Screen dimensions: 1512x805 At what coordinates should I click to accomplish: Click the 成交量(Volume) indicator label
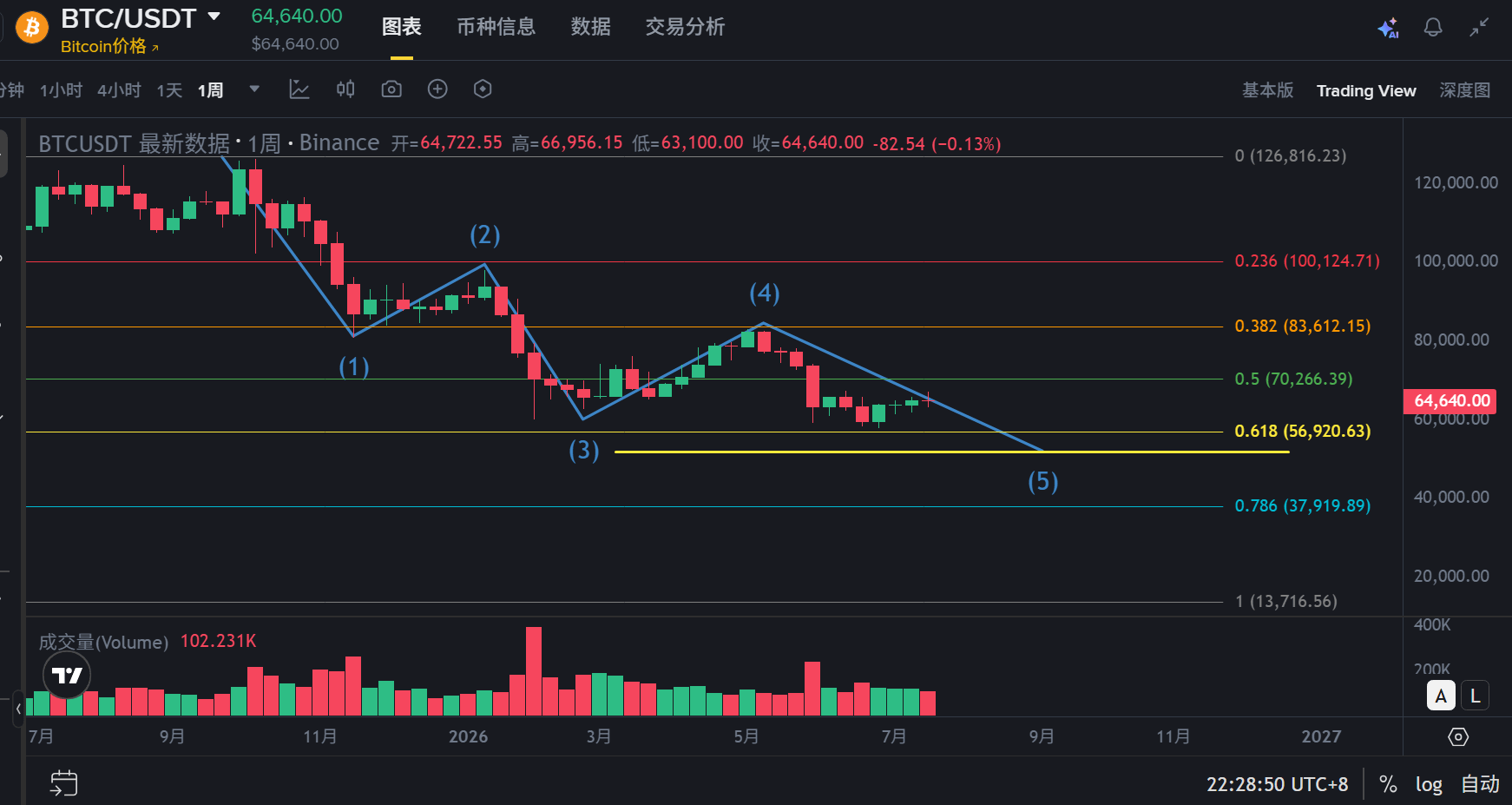(x=103, y=642)
